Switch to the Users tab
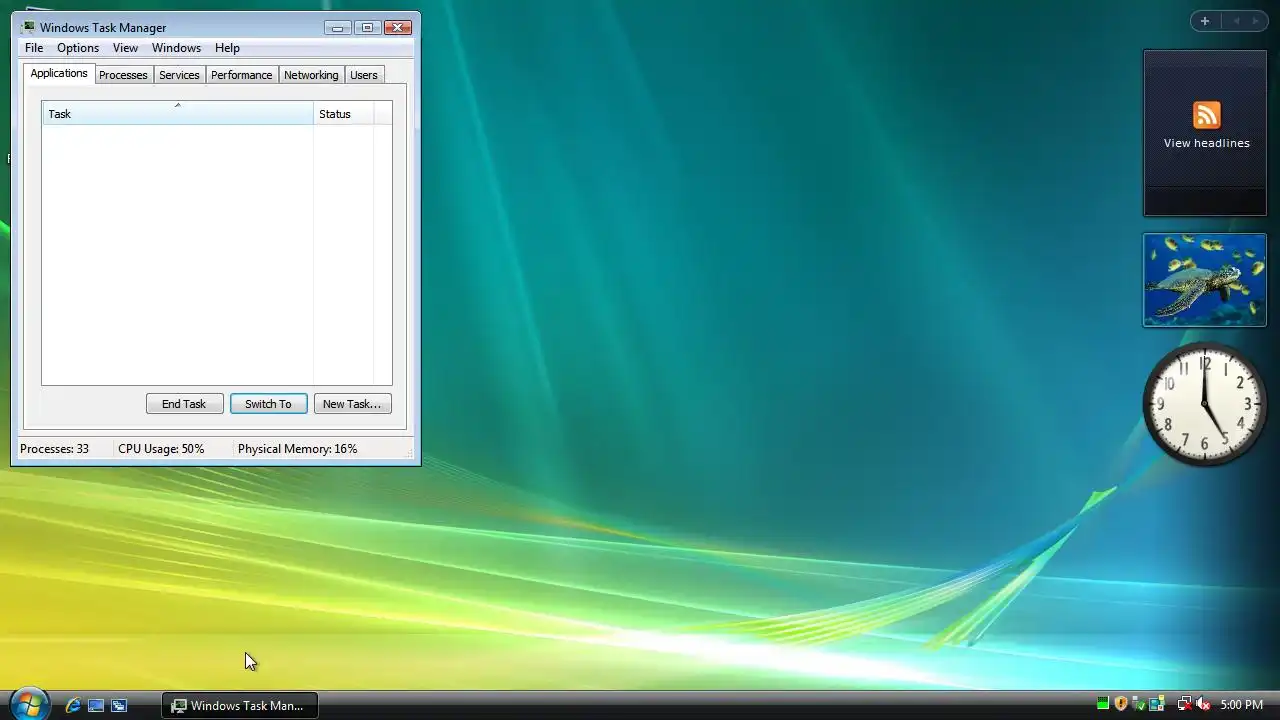1280x720 pixels. click(364, 75)
